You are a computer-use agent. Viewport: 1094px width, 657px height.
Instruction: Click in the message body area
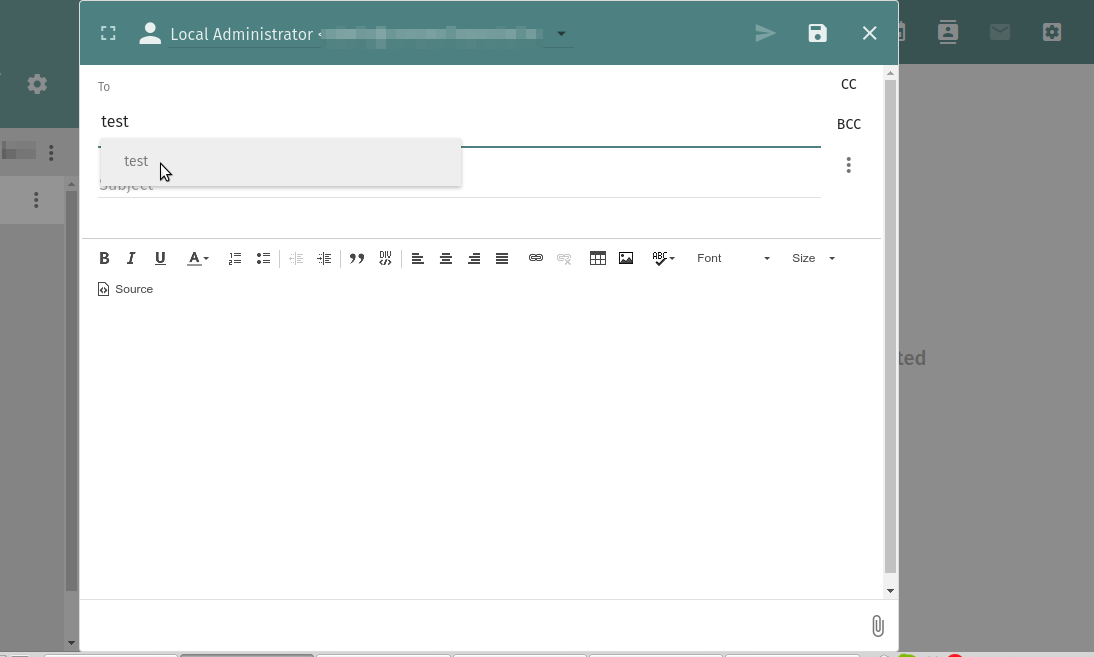481,450
